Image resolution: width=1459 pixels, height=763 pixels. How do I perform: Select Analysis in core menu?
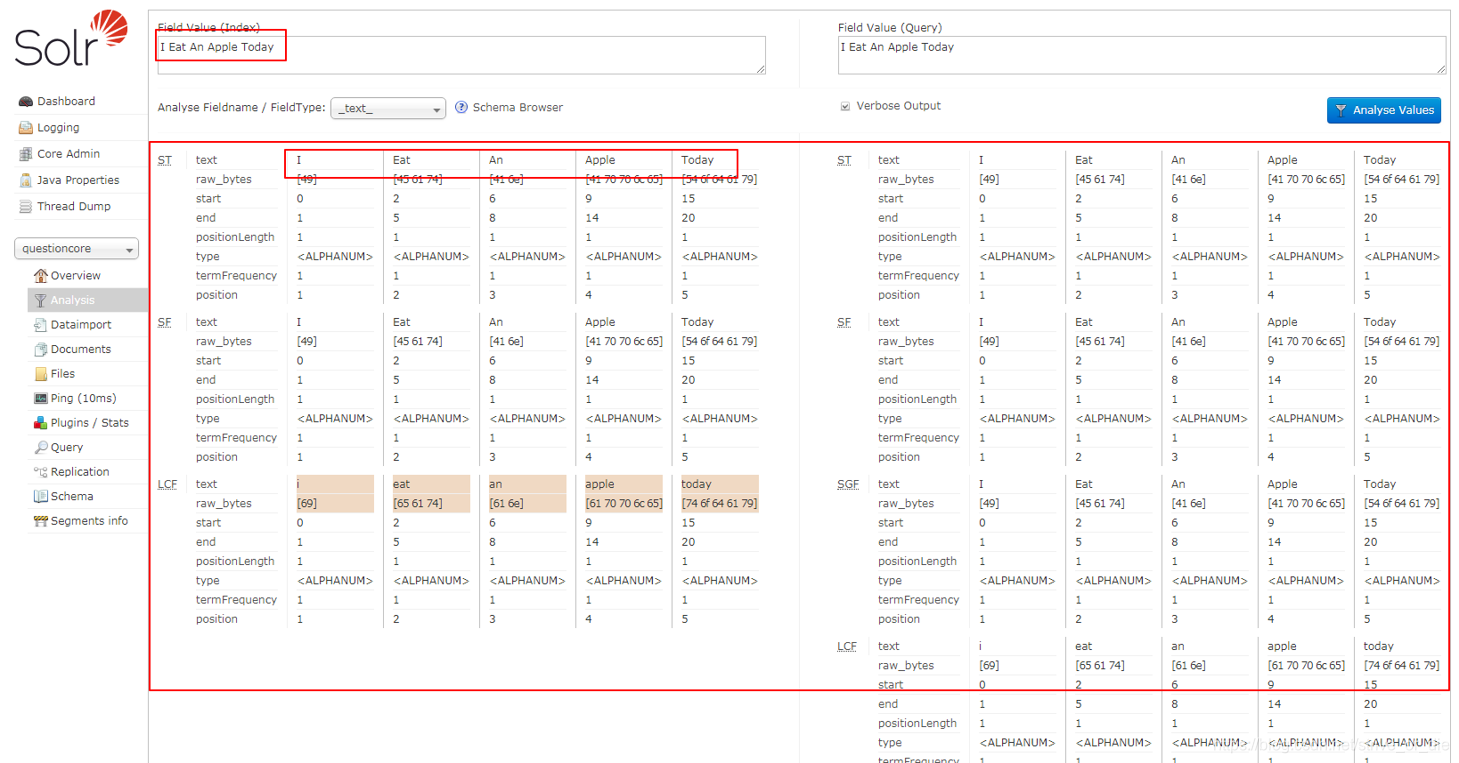point(73,300)
